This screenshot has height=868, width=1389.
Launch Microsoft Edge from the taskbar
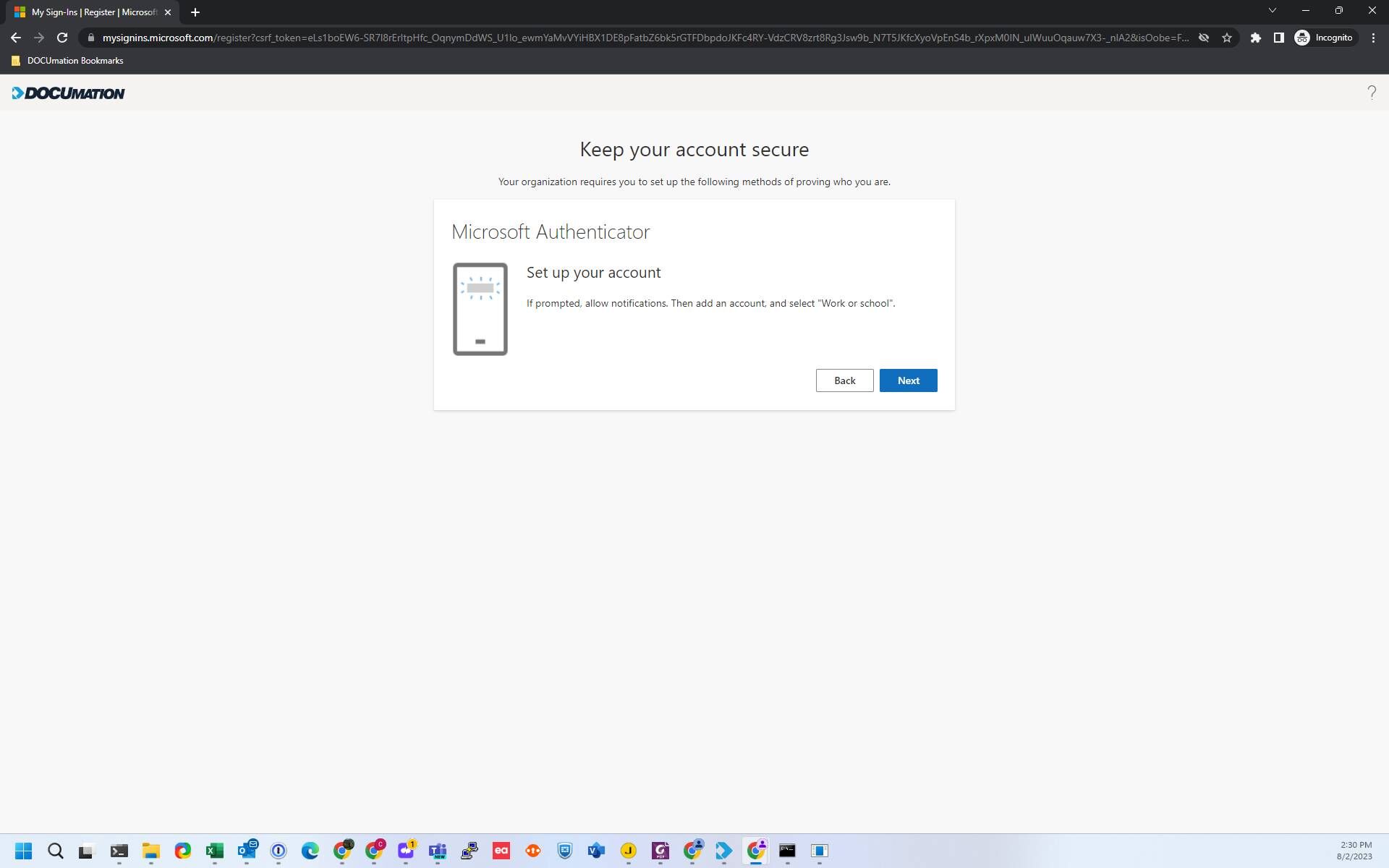tap(311, 851)
